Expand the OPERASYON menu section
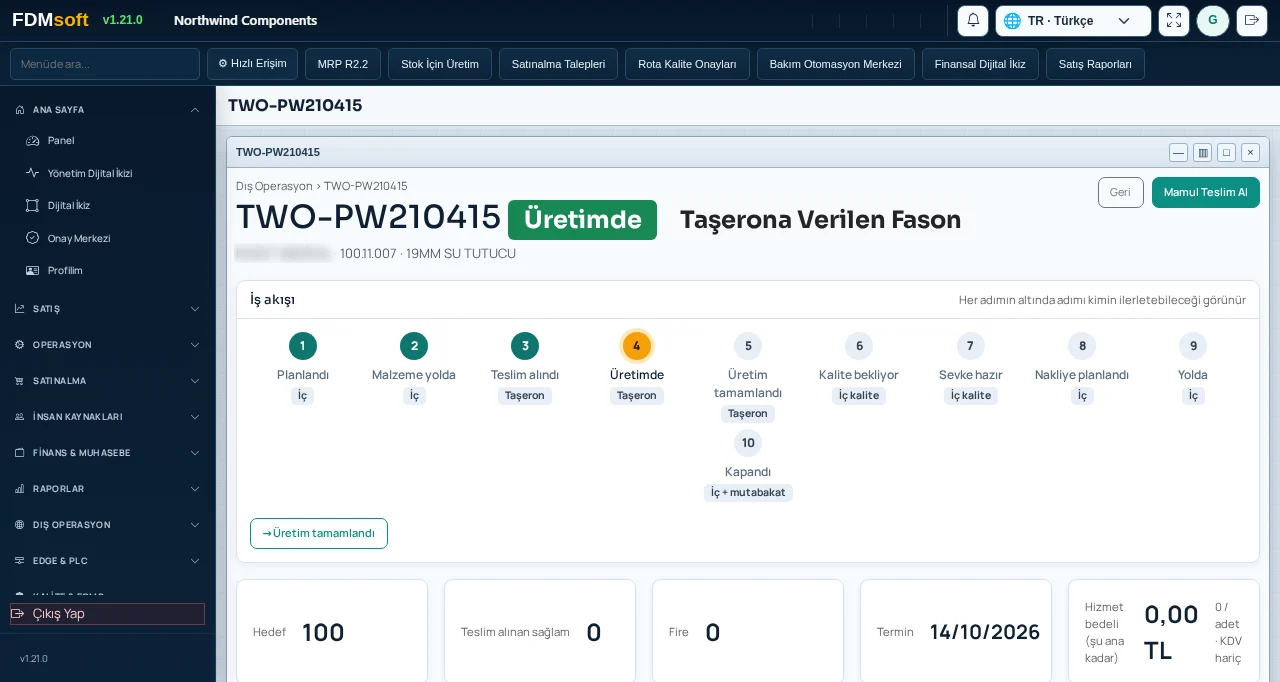 [107, 345]
